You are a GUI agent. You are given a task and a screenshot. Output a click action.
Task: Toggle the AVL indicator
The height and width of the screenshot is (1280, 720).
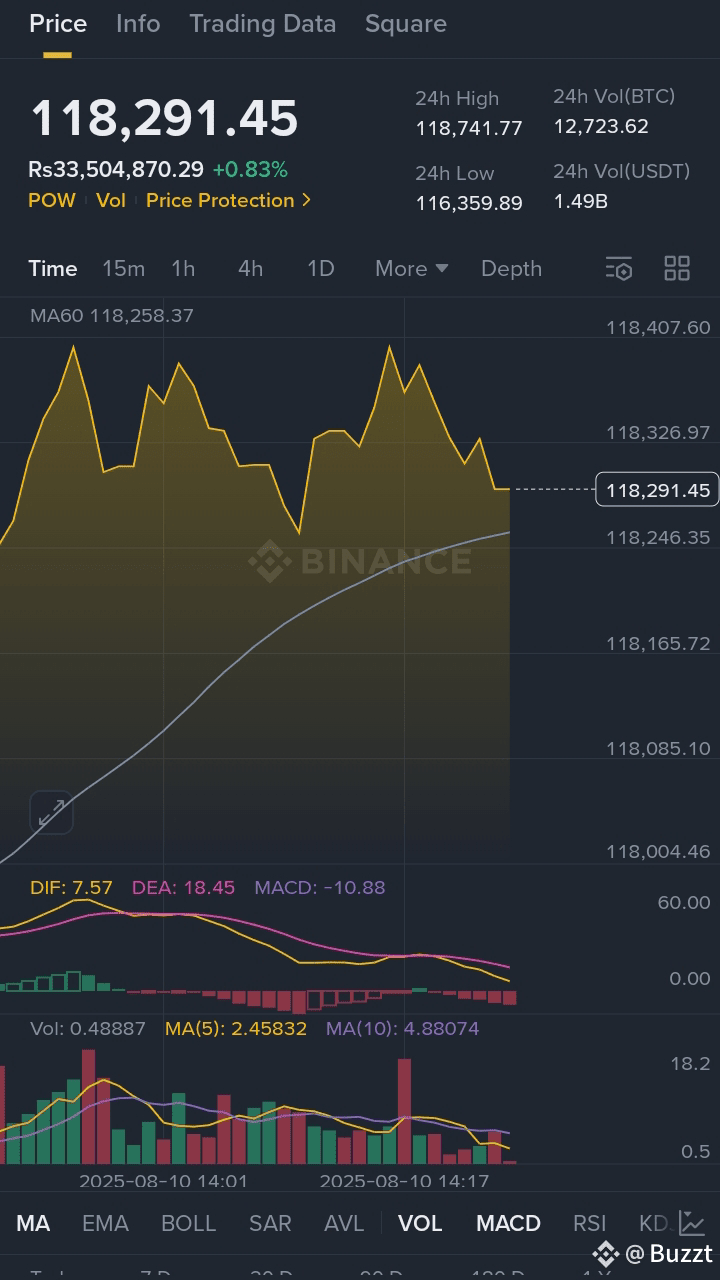coord(344,1223)
